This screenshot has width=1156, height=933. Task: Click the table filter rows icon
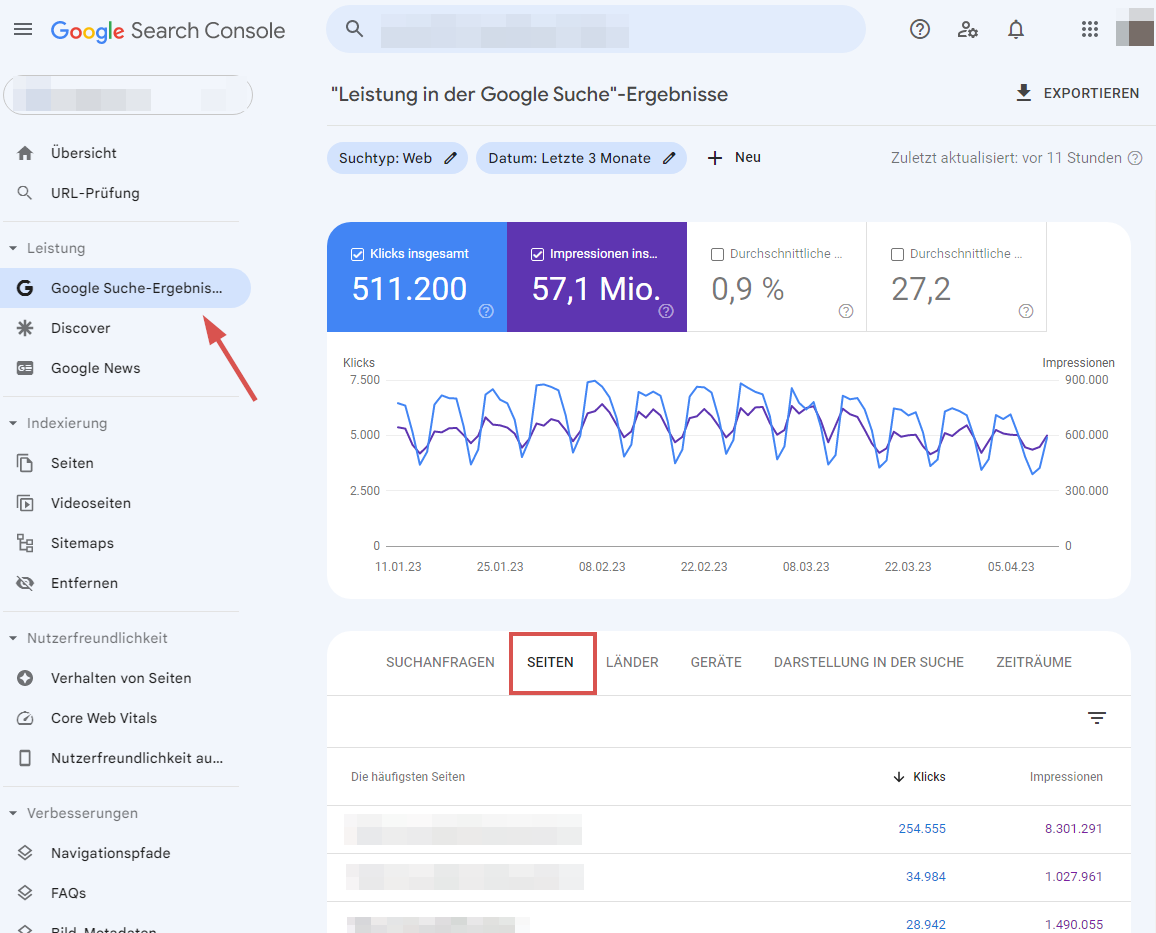1096,718
